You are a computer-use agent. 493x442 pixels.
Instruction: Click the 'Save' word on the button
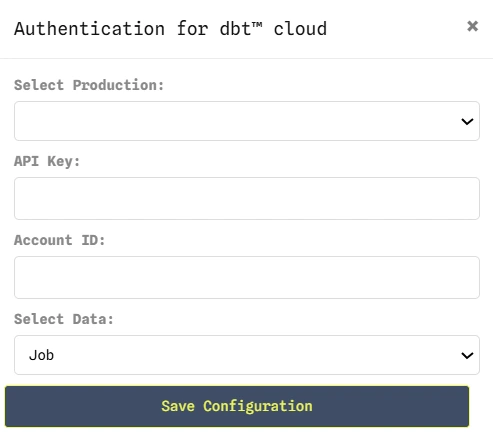178,406
